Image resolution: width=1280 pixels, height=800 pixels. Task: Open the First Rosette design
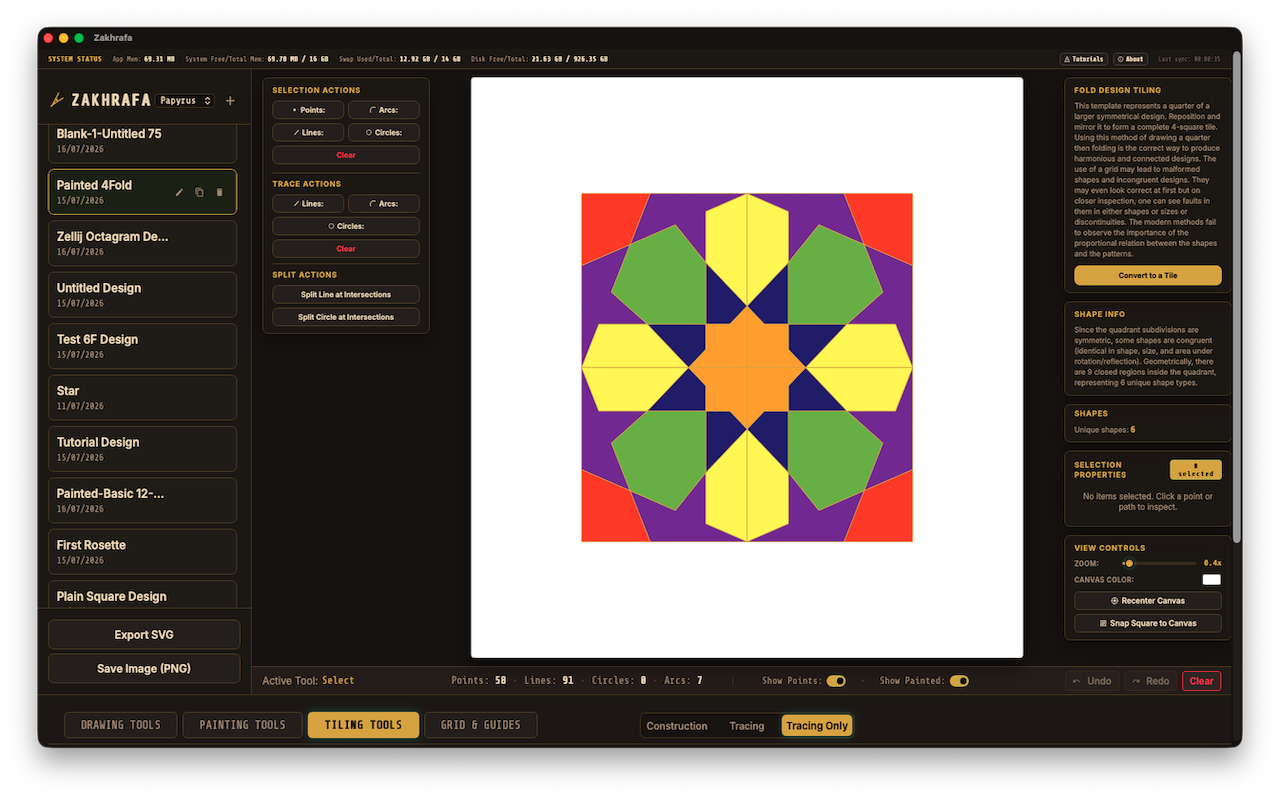[x=142, y=552]
